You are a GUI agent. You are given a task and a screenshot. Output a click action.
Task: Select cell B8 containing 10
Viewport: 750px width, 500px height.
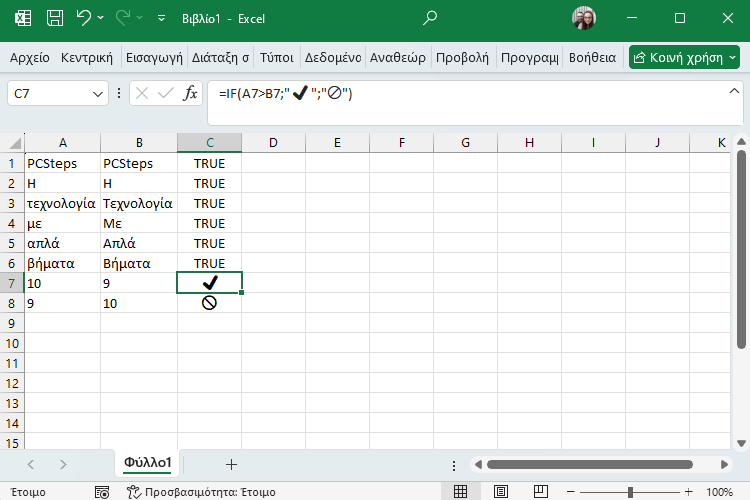click(x=139, y=303)
